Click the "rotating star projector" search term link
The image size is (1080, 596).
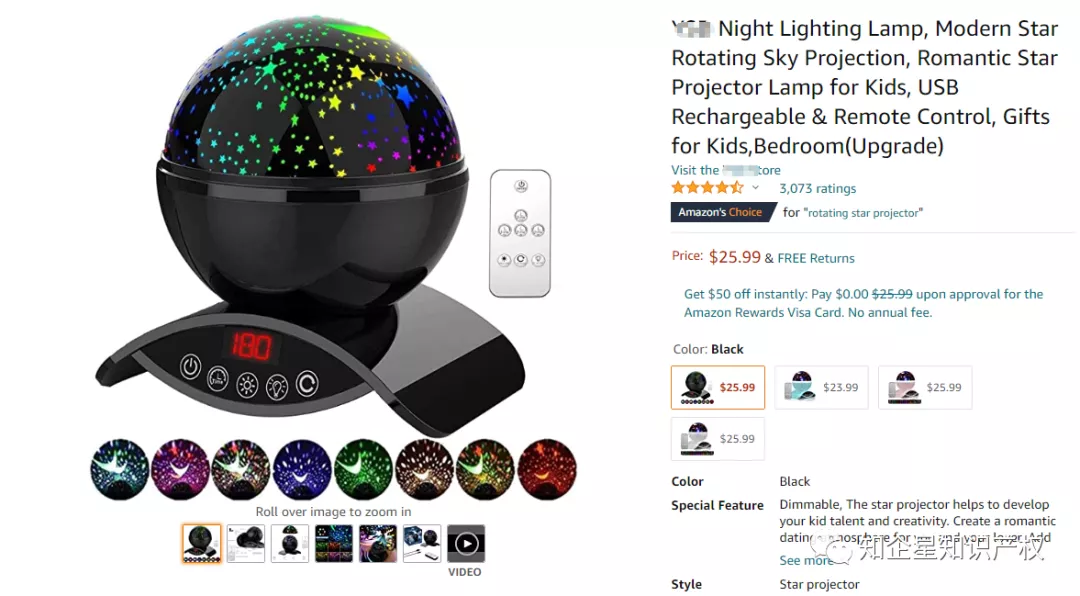pos(863,213)
